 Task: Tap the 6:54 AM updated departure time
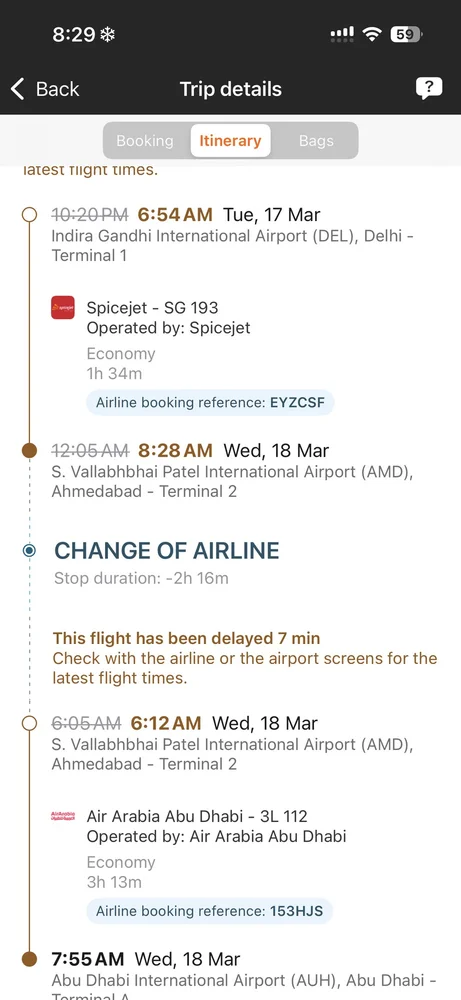[175, 214]
